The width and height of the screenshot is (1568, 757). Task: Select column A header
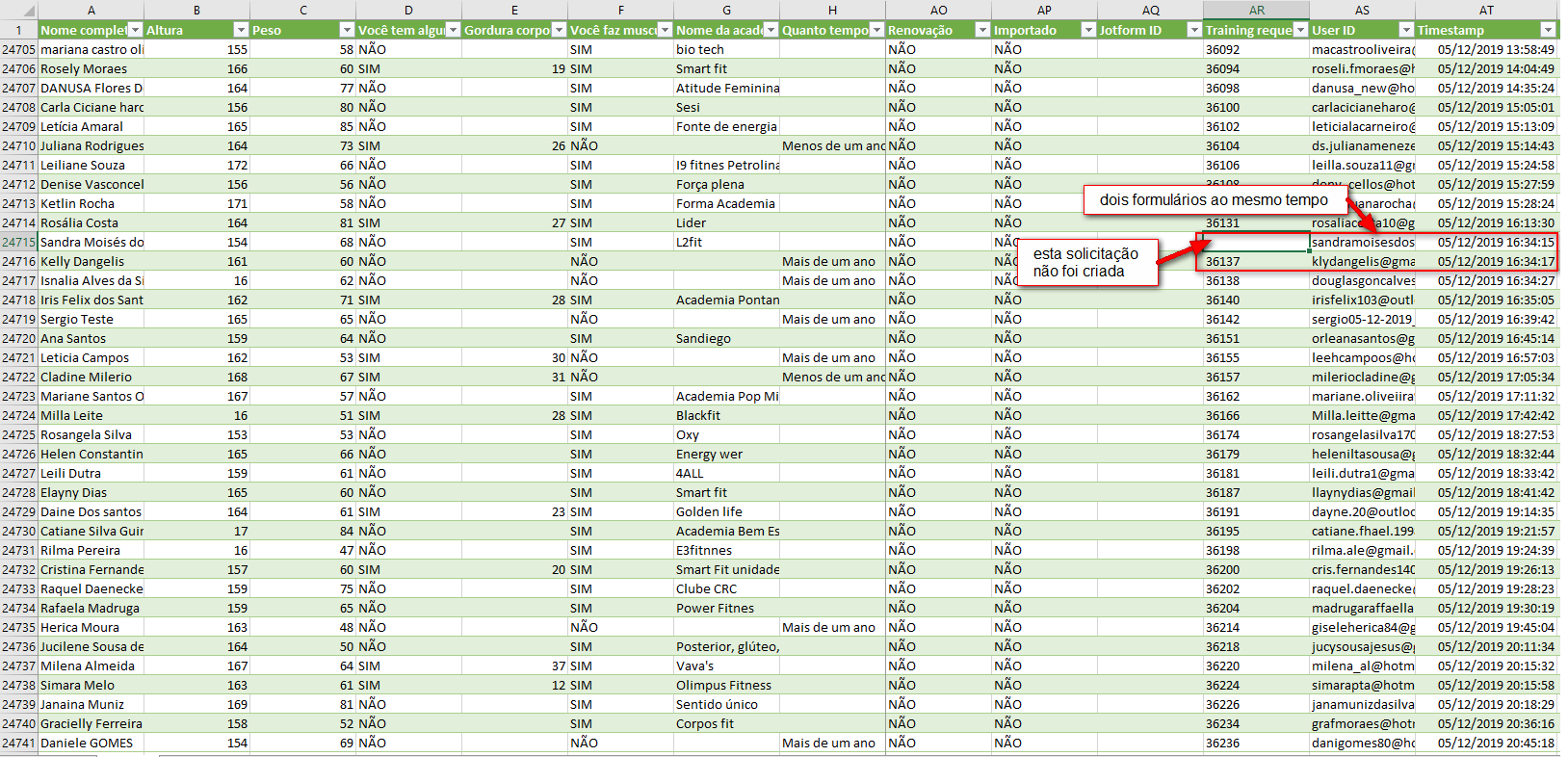pyautogui.click(x=91, y=10)
